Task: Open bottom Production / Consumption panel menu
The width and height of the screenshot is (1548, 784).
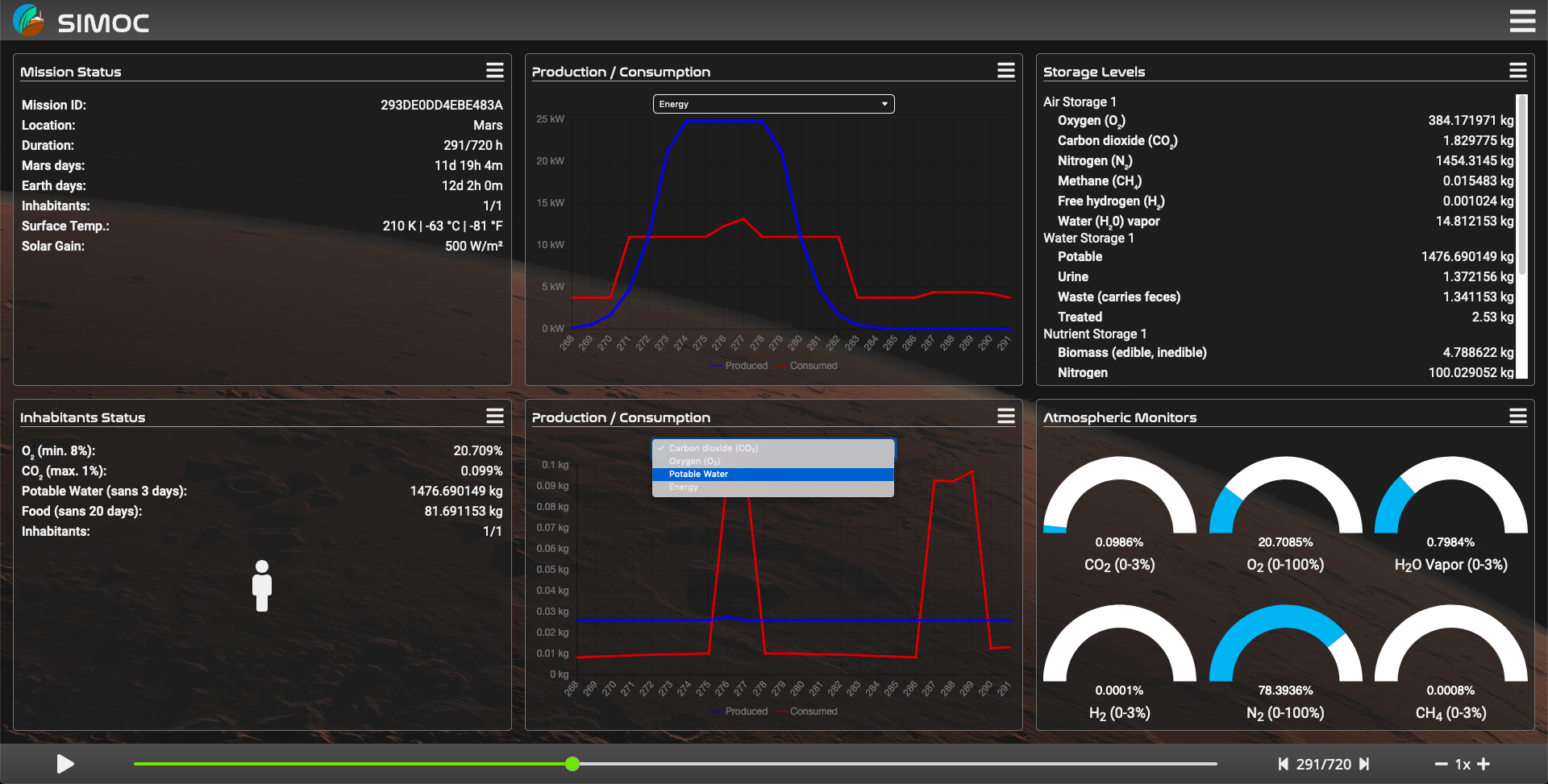Action: point(1005,416)
